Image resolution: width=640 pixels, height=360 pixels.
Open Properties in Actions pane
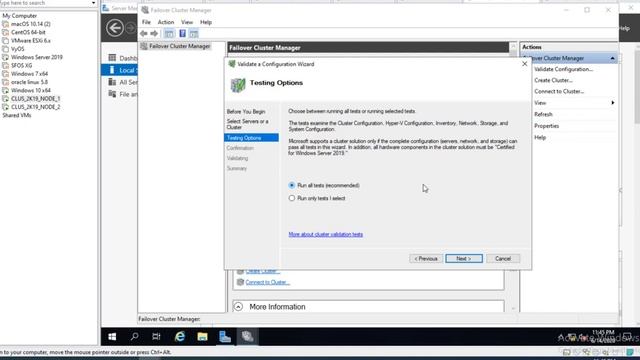point(547,126)
